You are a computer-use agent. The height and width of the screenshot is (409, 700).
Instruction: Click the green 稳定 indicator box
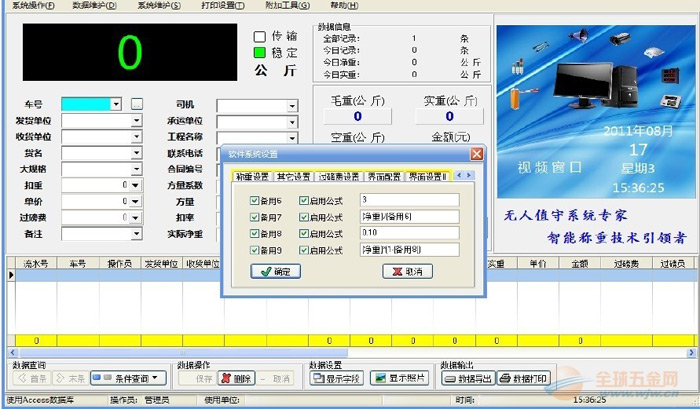pyautogui.click(x=260, y=52)
